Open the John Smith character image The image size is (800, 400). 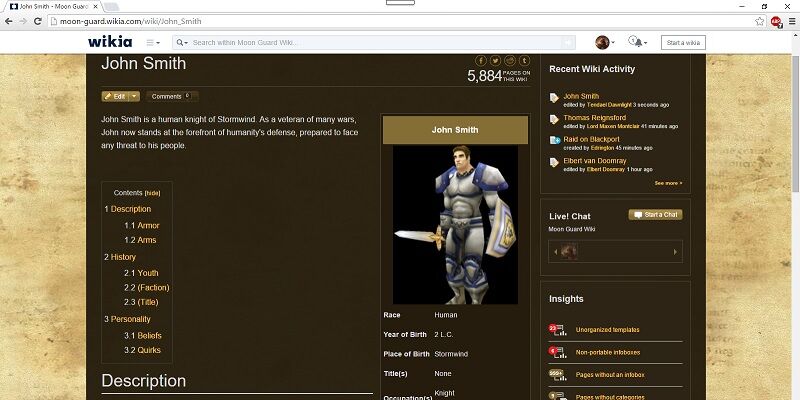click(x=455, y=225)
